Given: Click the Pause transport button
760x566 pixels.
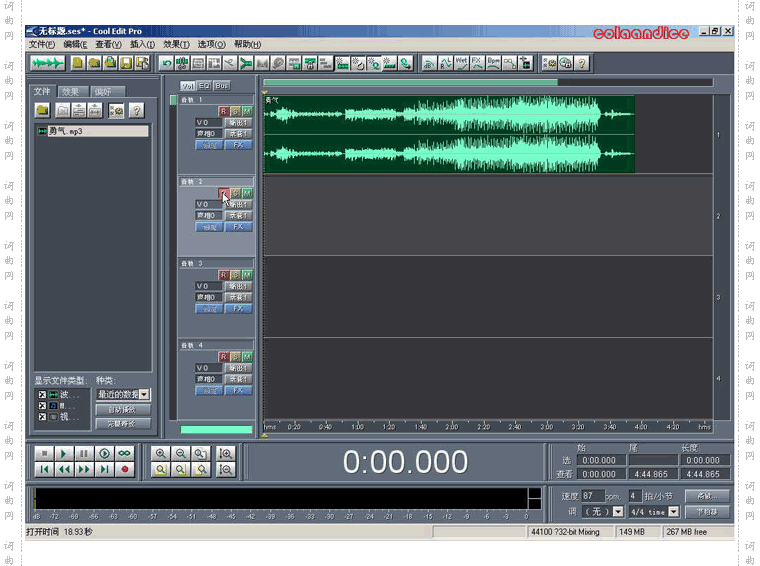Looking at the screenshot, I should (x=84, y=454).
